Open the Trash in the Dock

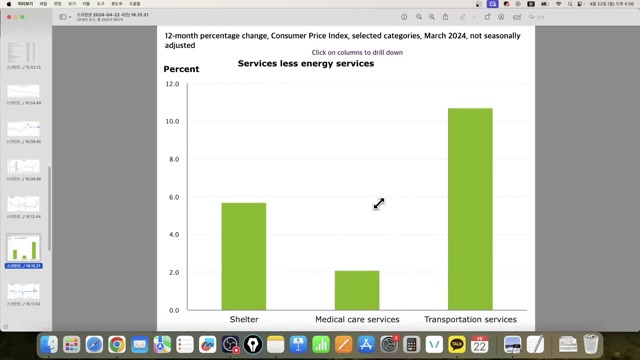coord(590,344)
